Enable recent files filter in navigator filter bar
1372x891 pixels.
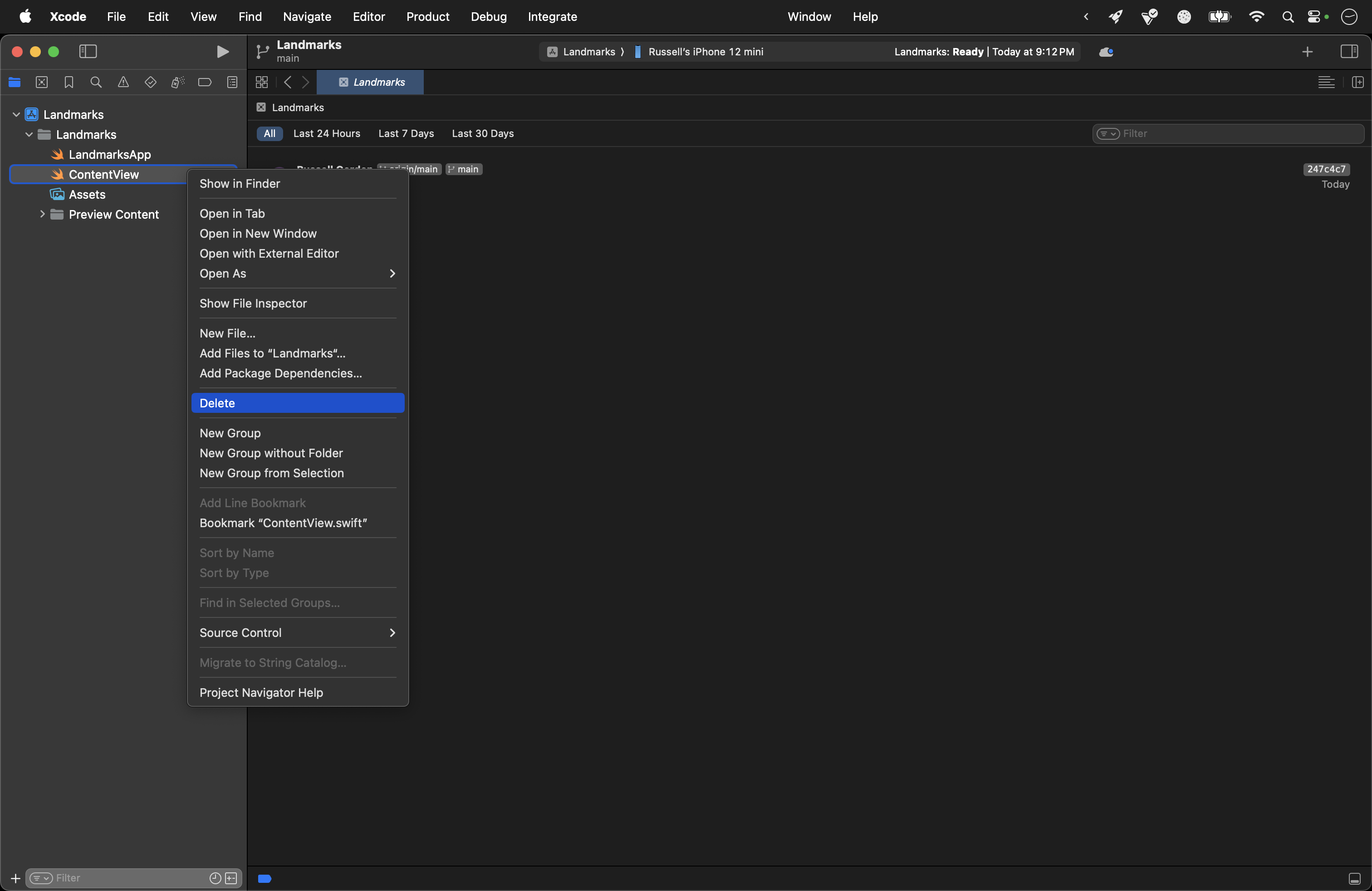point(215,878)
